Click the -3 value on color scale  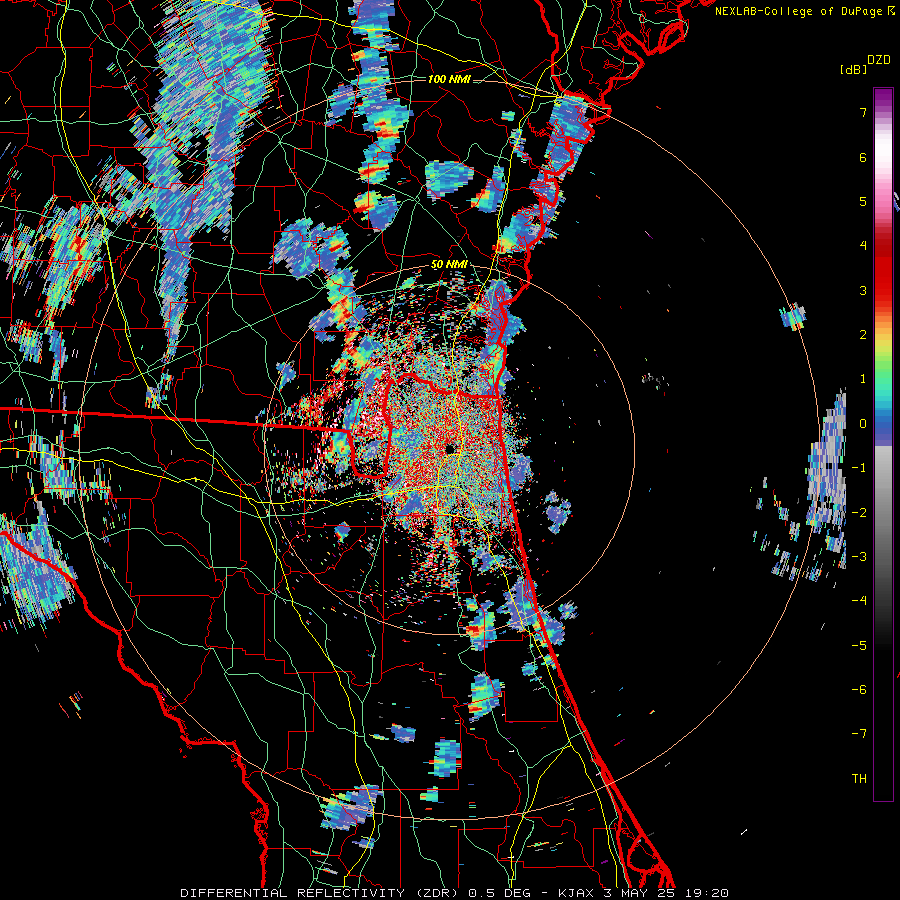[x=859, y=557]
